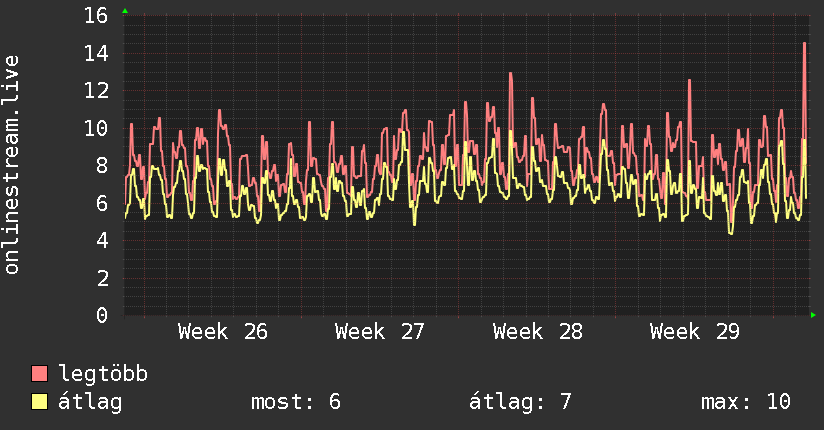
Task: Click the 8 y-axis tick label
Action: [x=102, y=165]
